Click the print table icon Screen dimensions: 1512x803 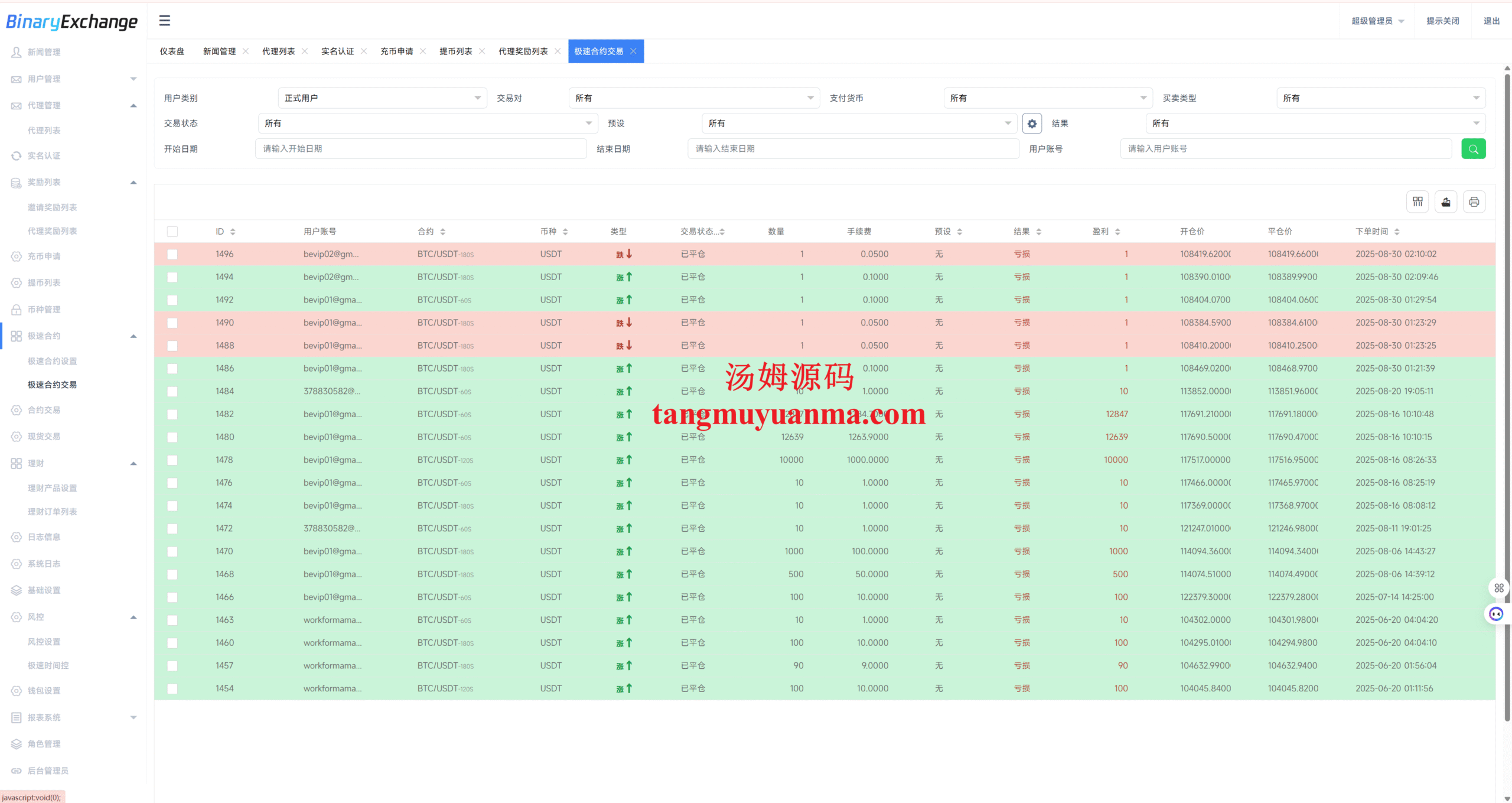pyautogui.click(x=1474, y=202)
